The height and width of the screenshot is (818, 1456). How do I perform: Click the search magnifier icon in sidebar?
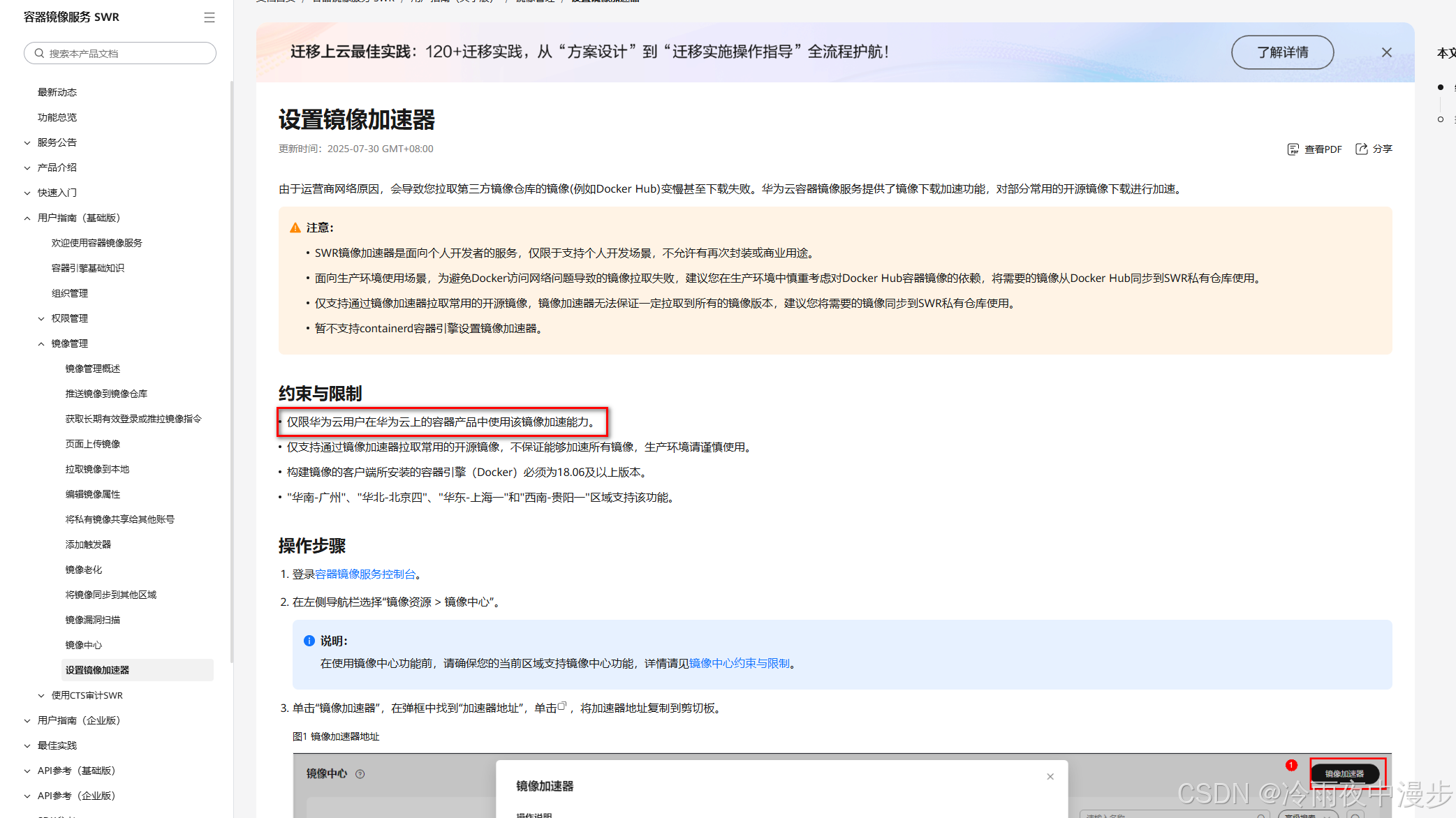(39, 53)
